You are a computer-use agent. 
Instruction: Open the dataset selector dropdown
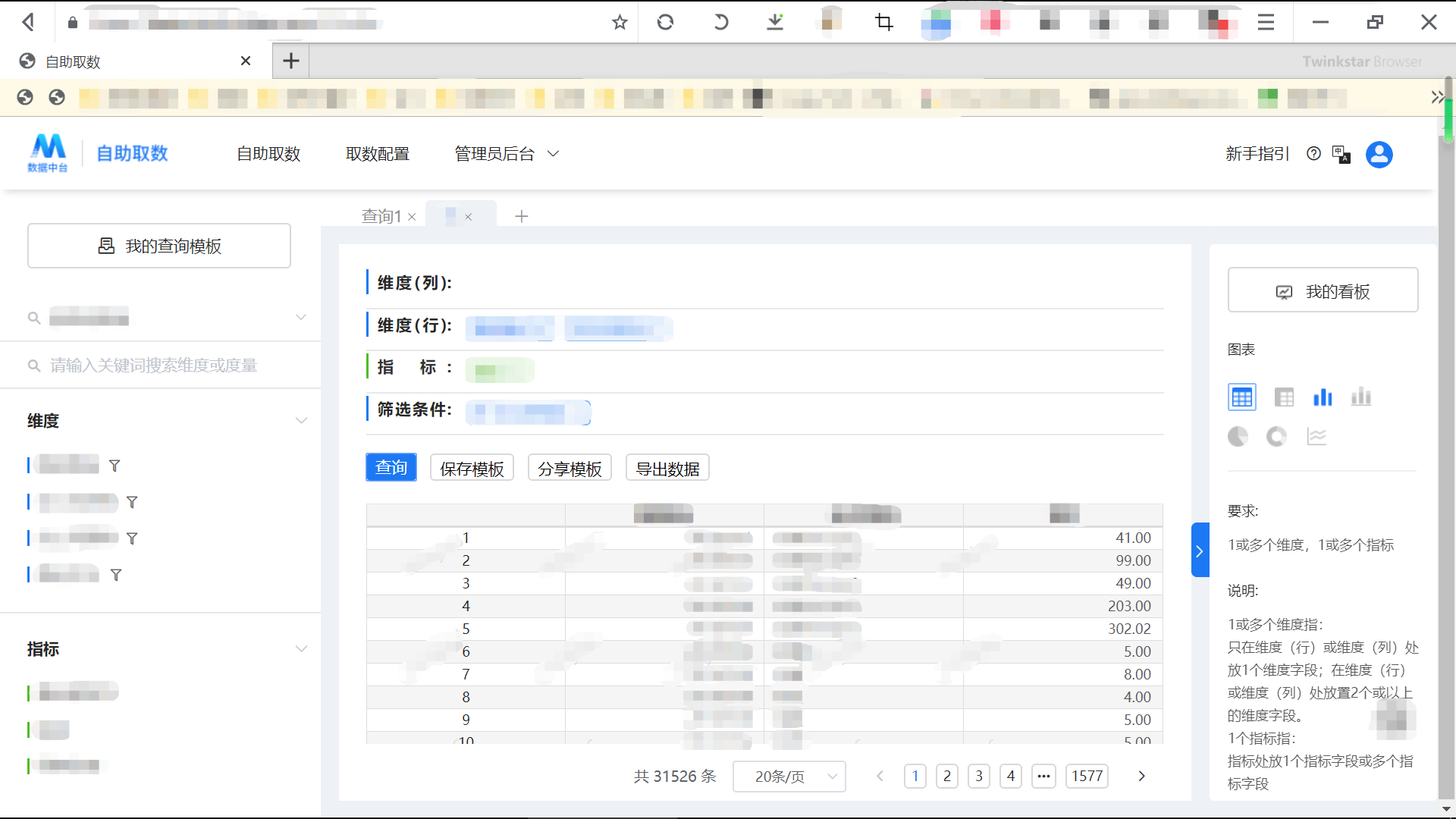click(159, 317)
